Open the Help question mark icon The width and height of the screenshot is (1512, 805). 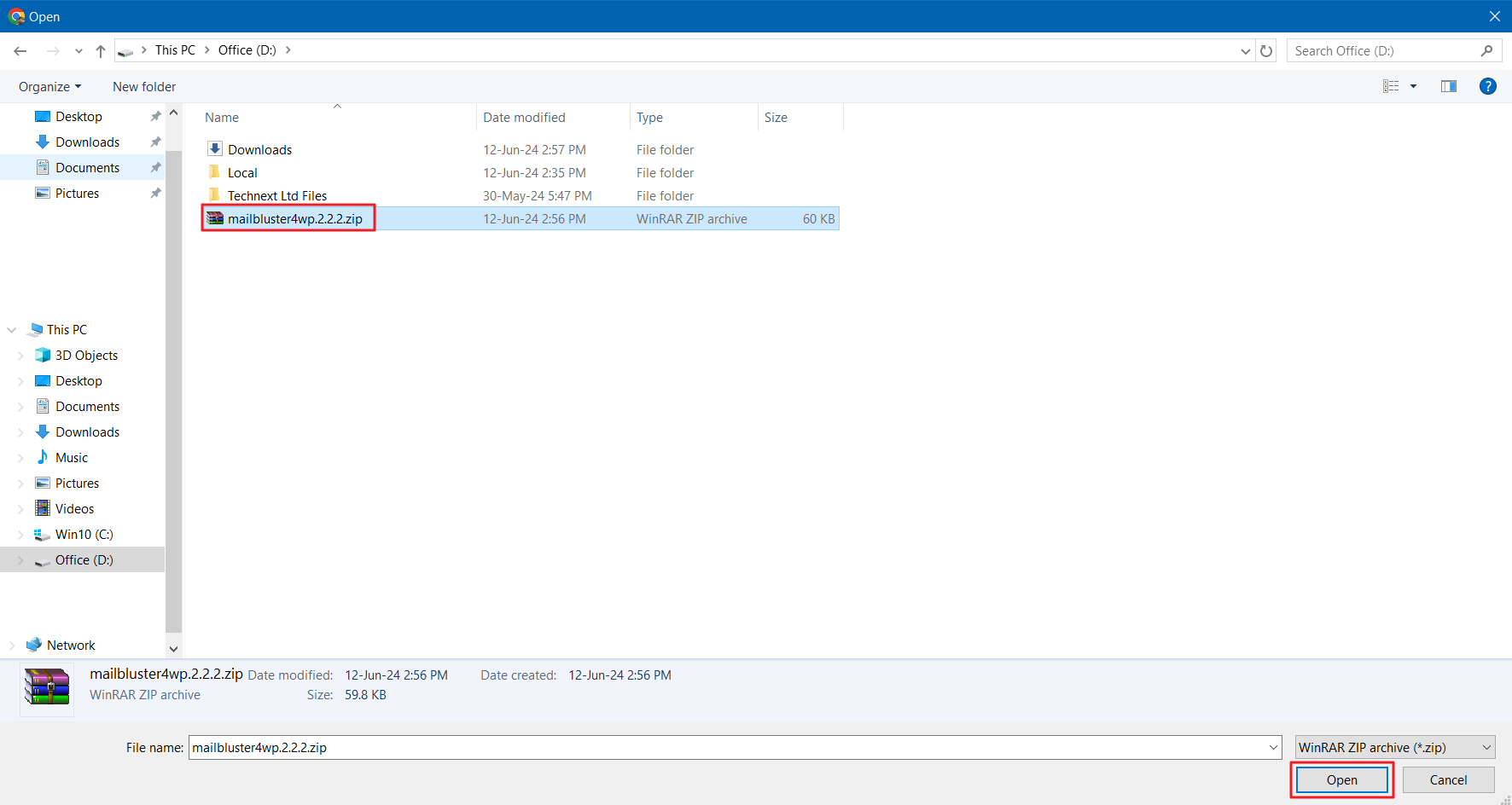(1487, 86)
